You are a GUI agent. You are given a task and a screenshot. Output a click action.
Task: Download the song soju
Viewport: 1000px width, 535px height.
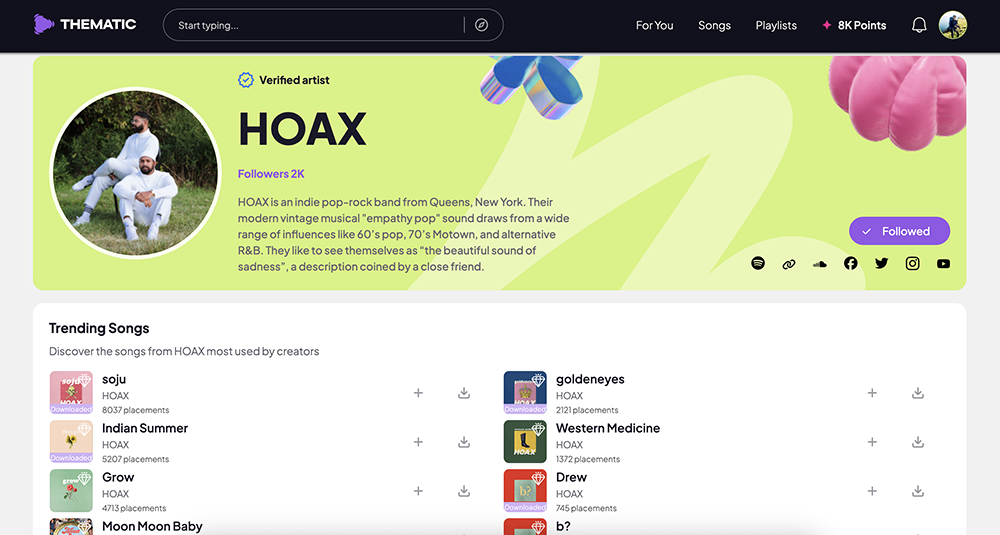click(464, 393)
